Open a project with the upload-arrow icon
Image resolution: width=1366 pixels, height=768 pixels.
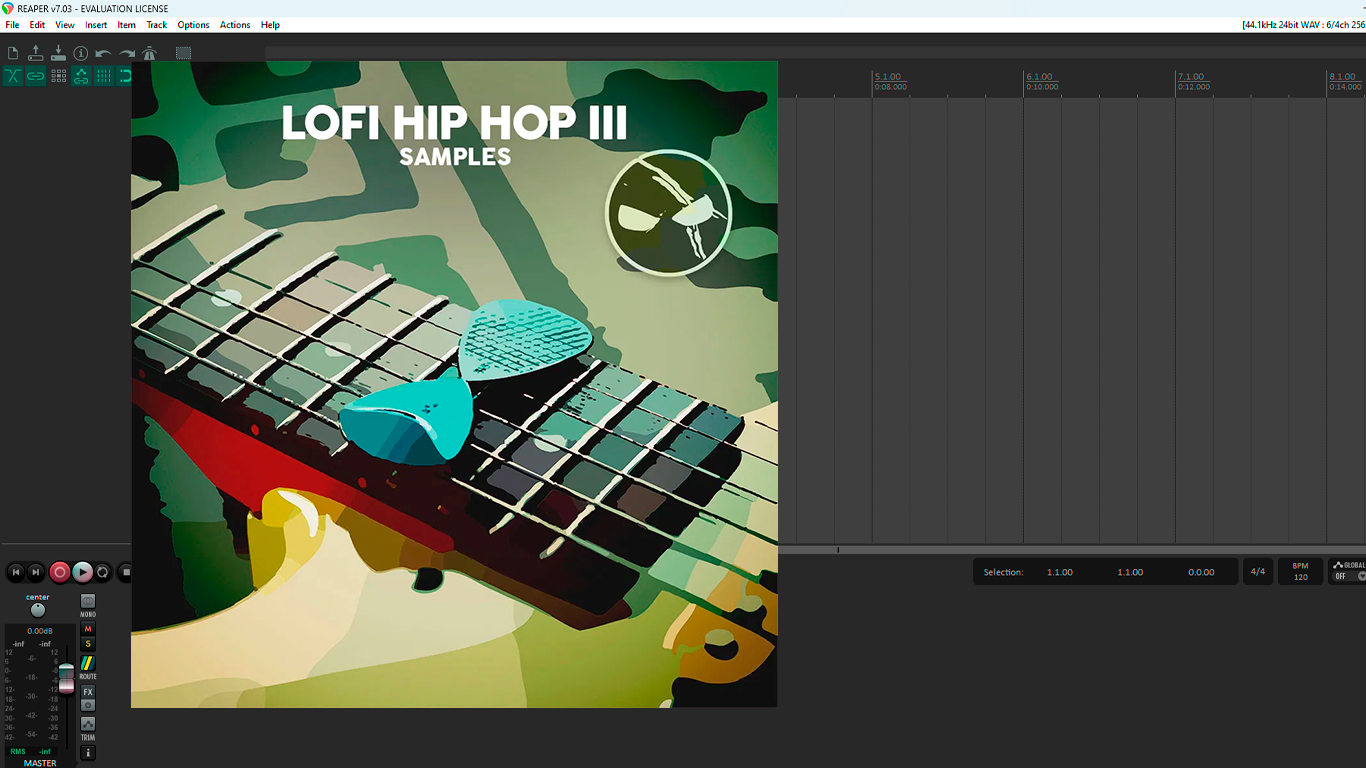(x=36, y=53)
